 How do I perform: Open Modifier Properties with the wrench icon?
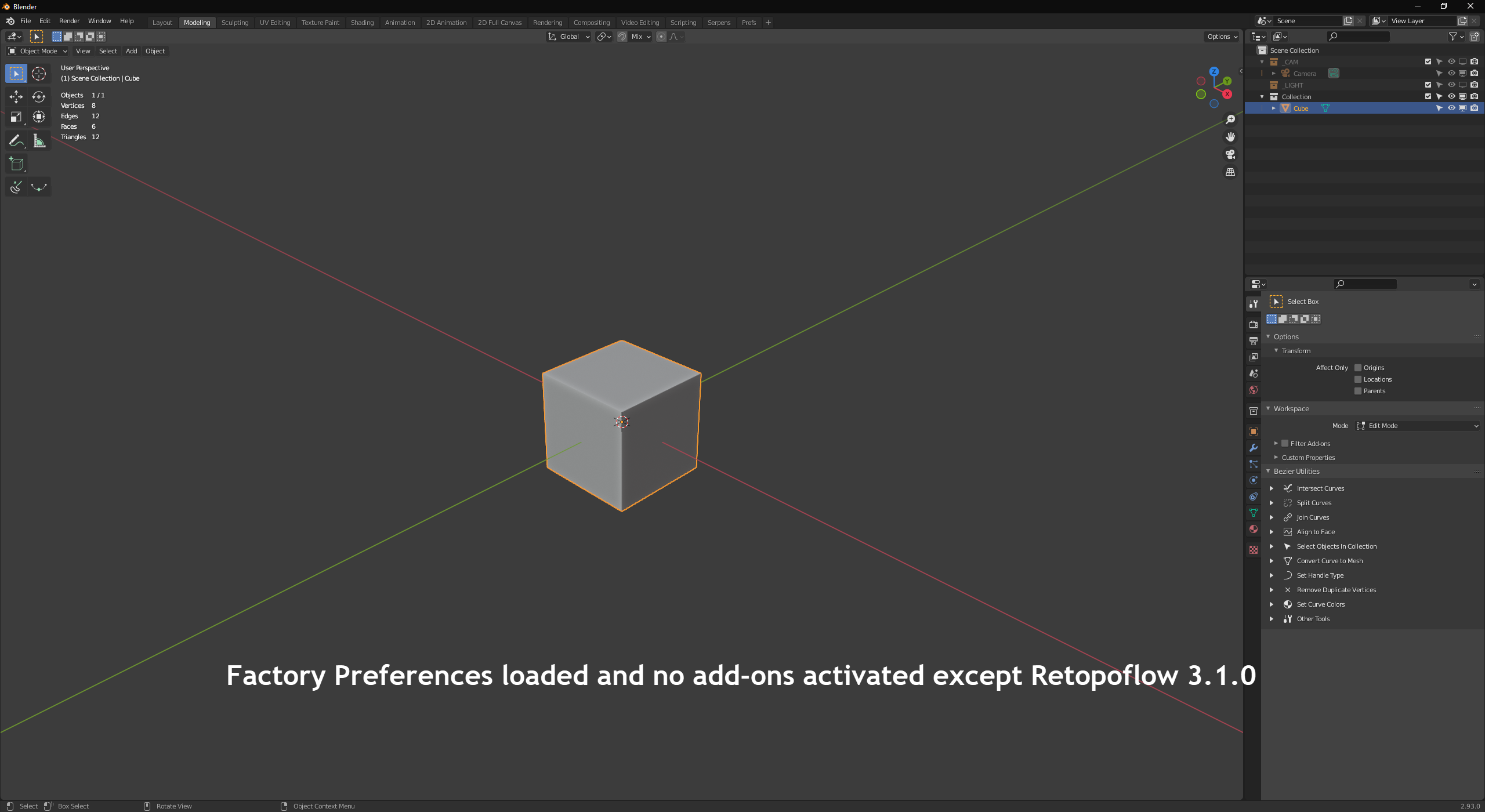click(1254, 447)
